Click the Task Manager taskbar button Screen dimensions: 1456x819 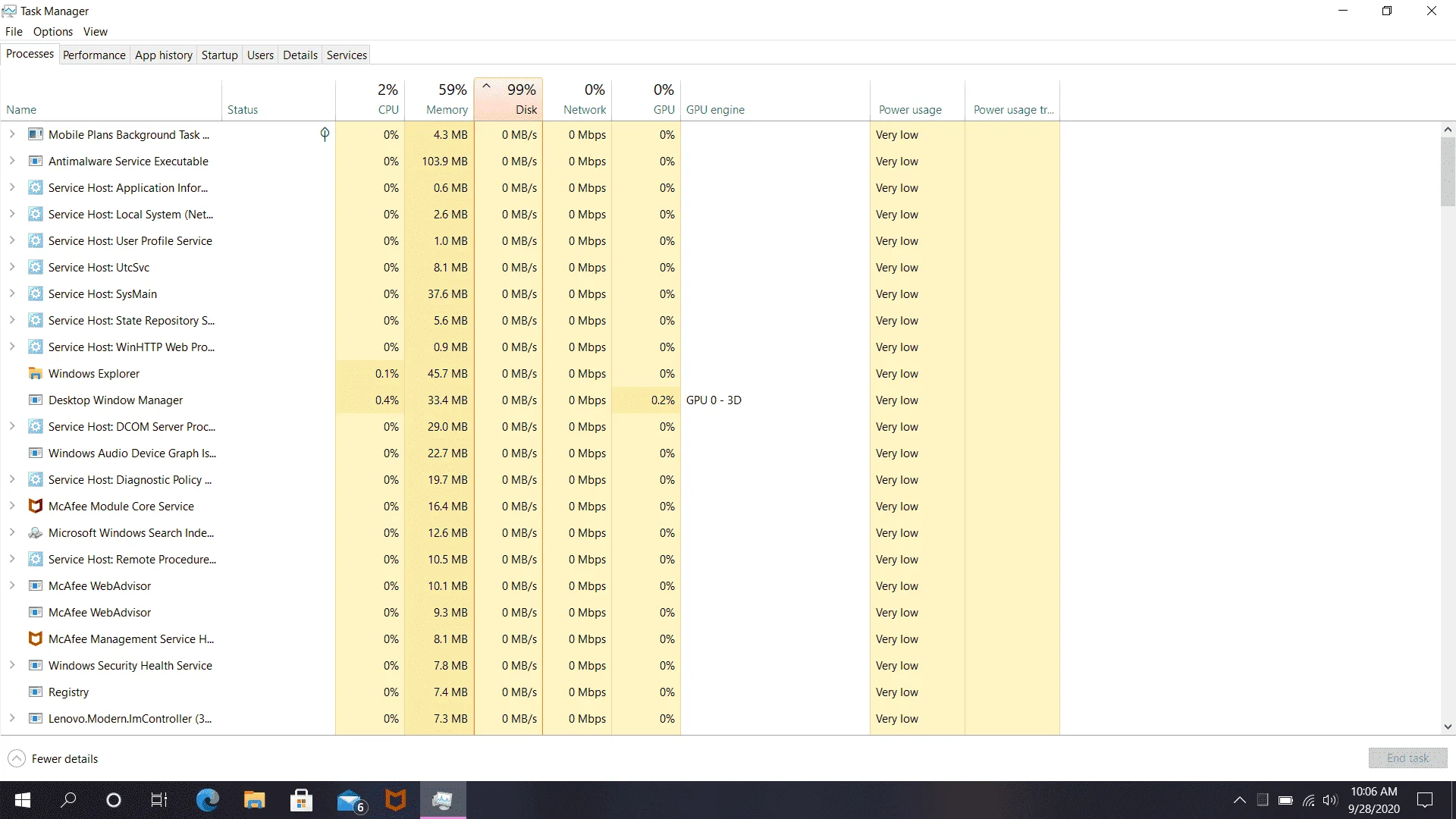443,800
